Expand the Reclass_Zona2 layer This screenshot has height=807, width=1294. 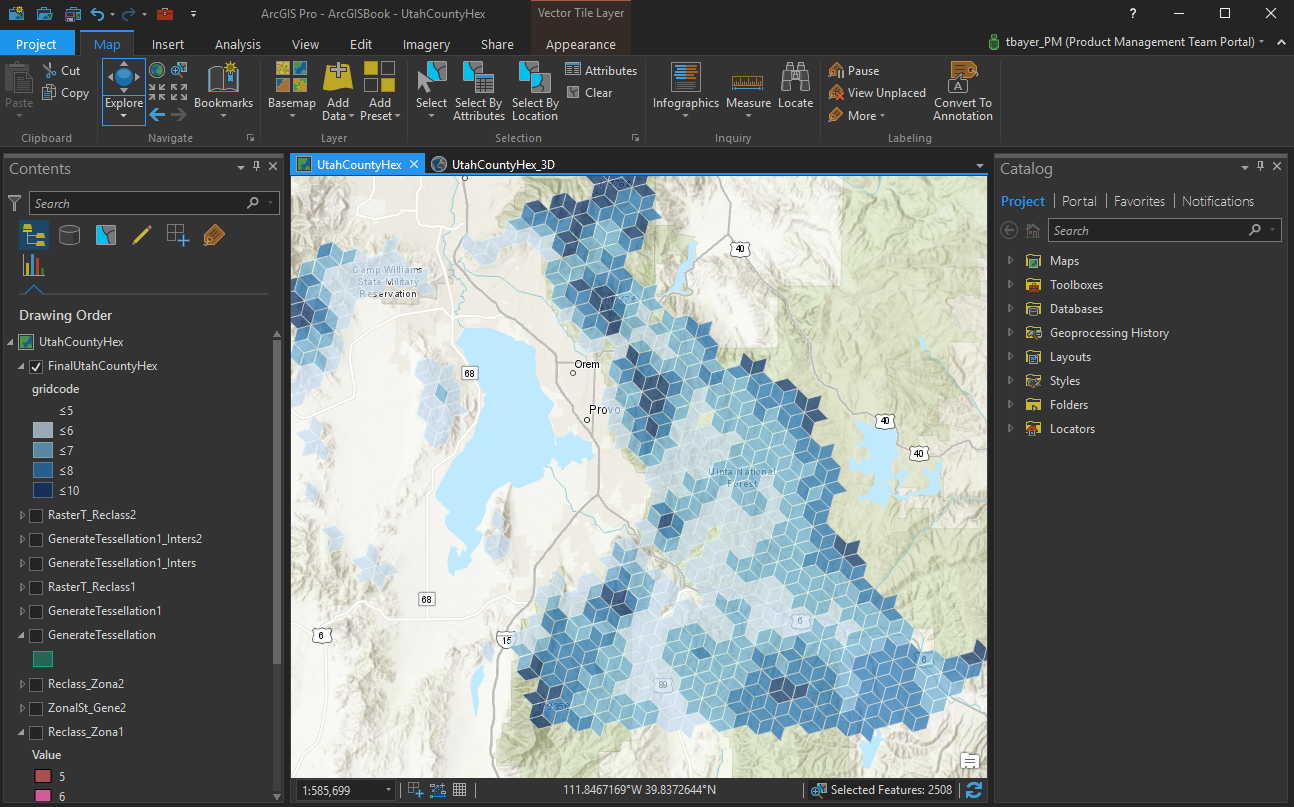tap(23, 684)
